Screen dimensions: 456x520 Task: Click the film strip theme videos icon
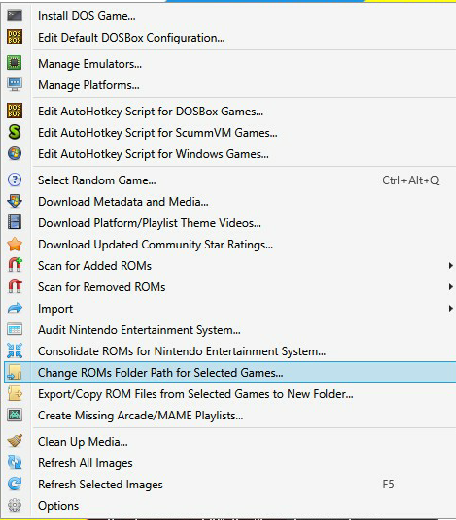tap(14, 222)
